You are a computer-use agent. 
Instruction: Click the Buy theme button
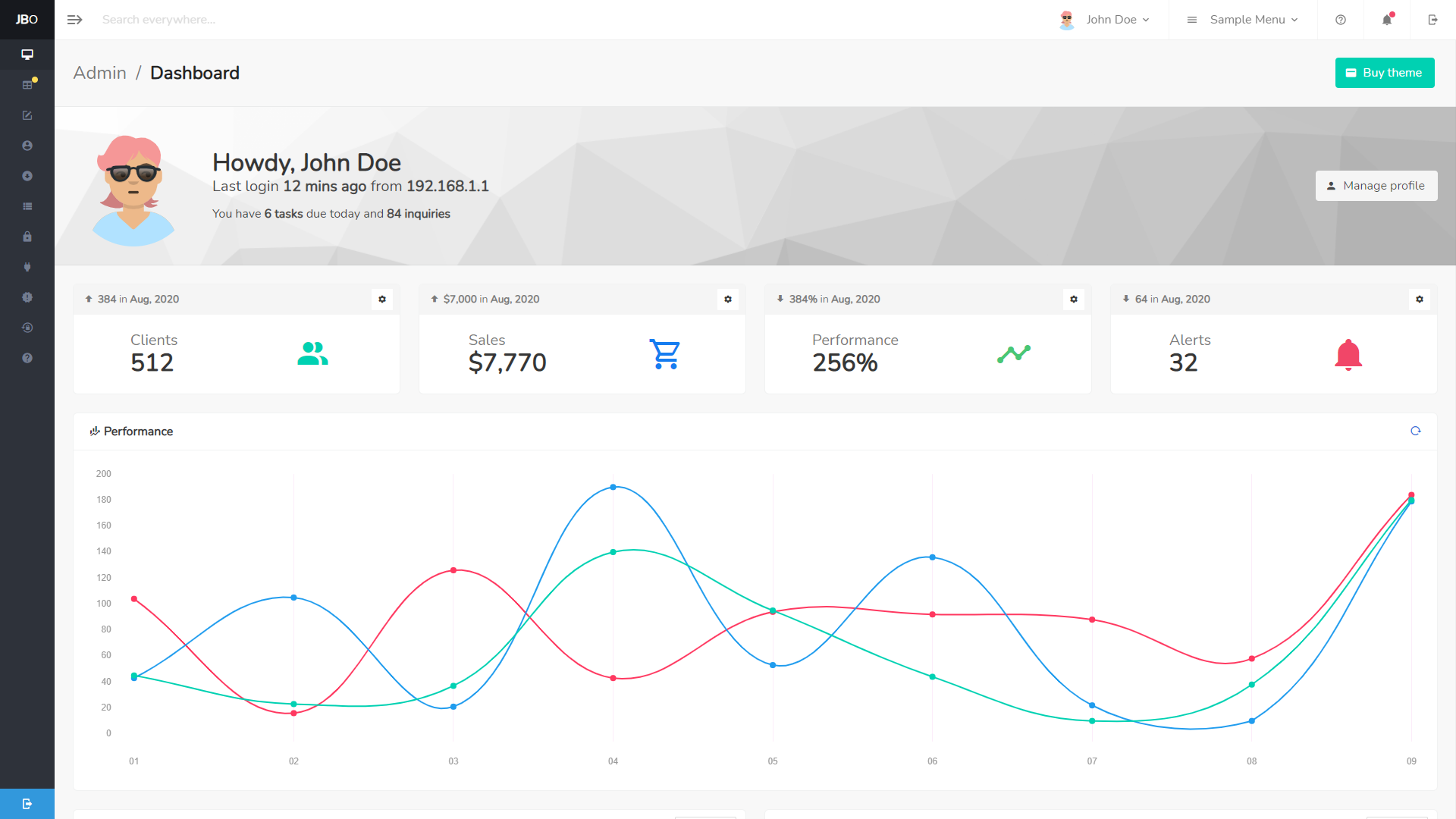pyautogui.click(x=1384, y=73)
